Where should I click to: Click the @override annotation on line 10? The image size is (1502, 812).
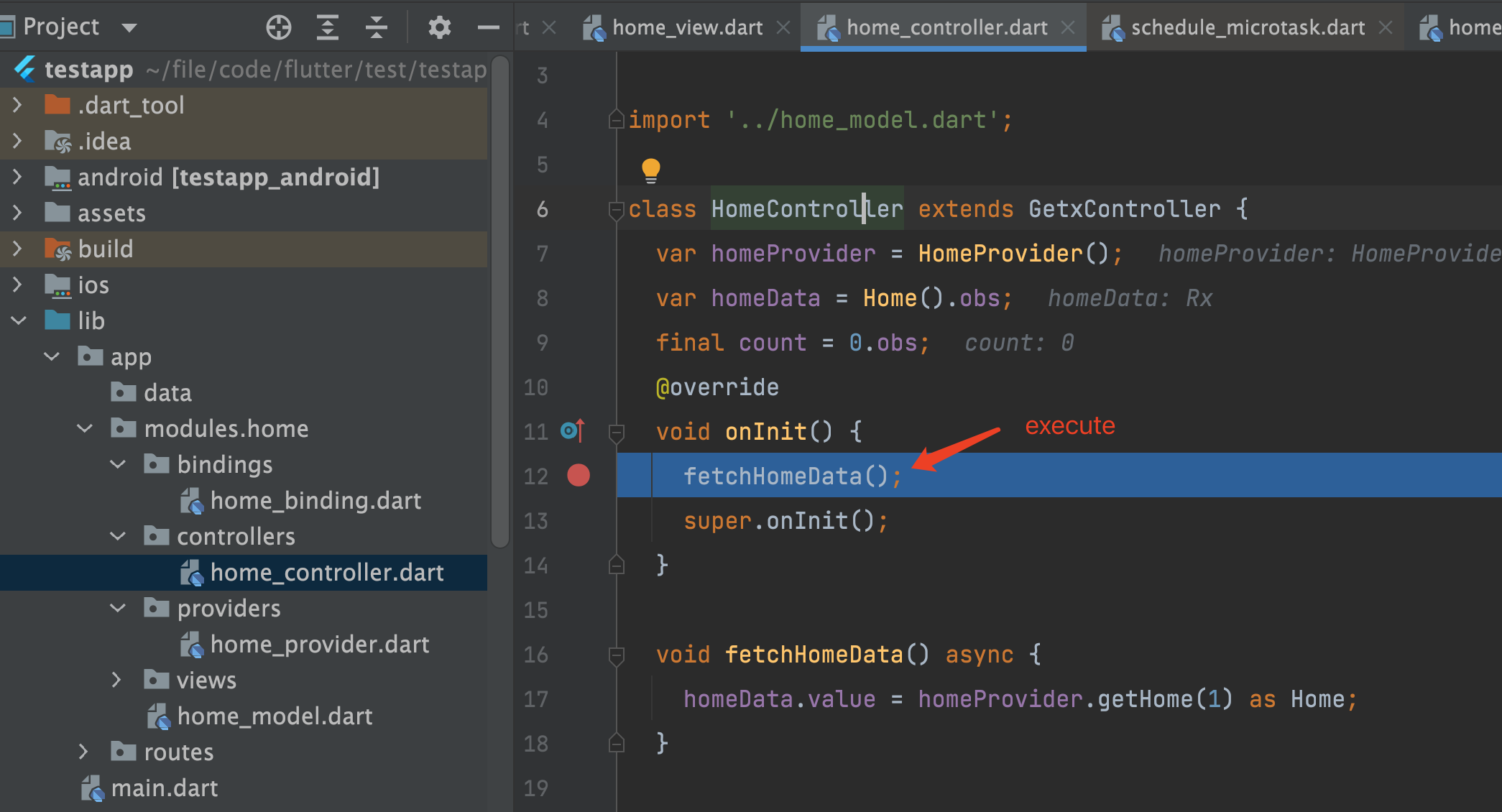click(x=717, y=387)
